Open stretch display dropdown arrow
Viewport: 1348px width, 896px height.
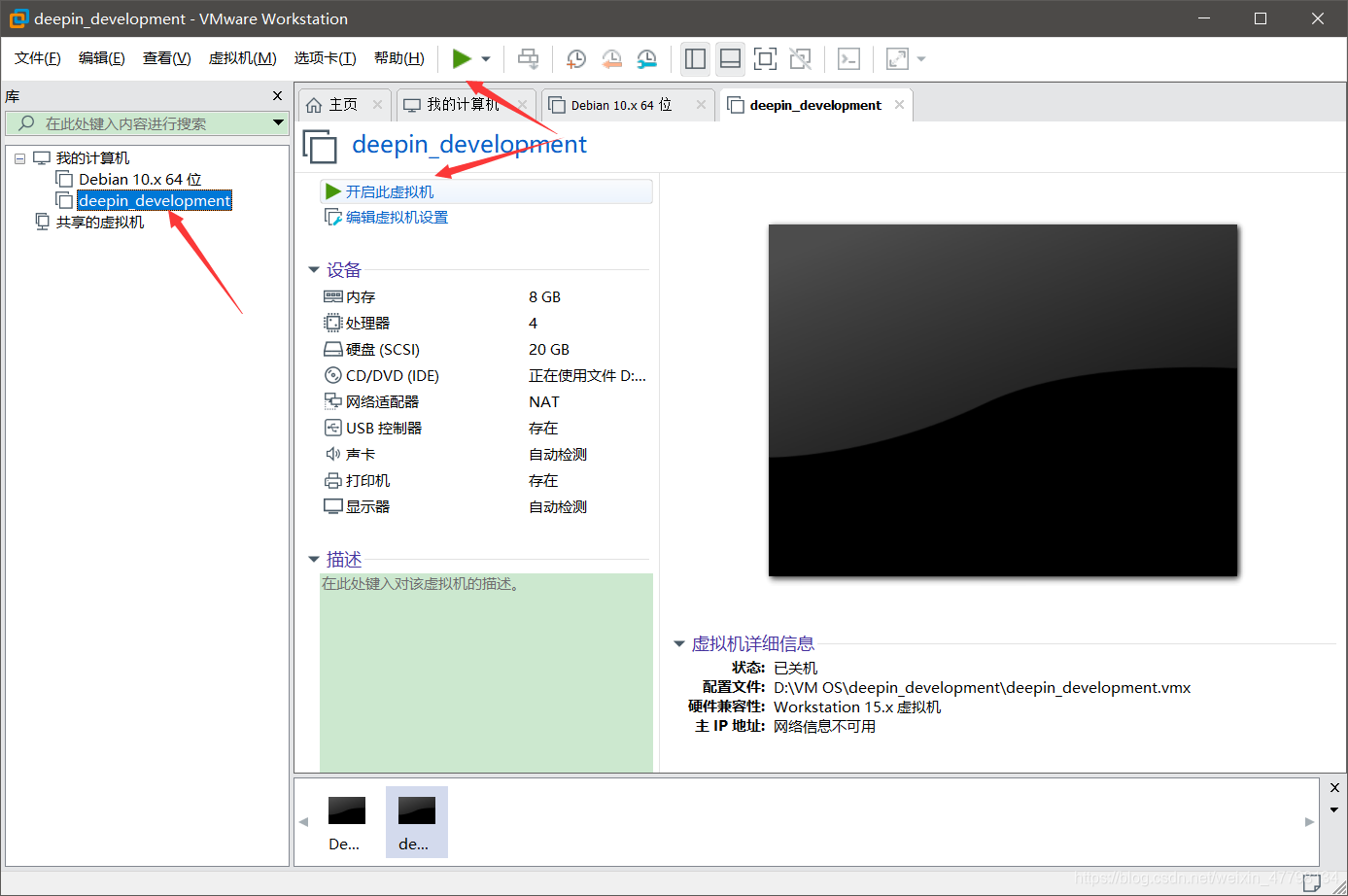point(921,59)
